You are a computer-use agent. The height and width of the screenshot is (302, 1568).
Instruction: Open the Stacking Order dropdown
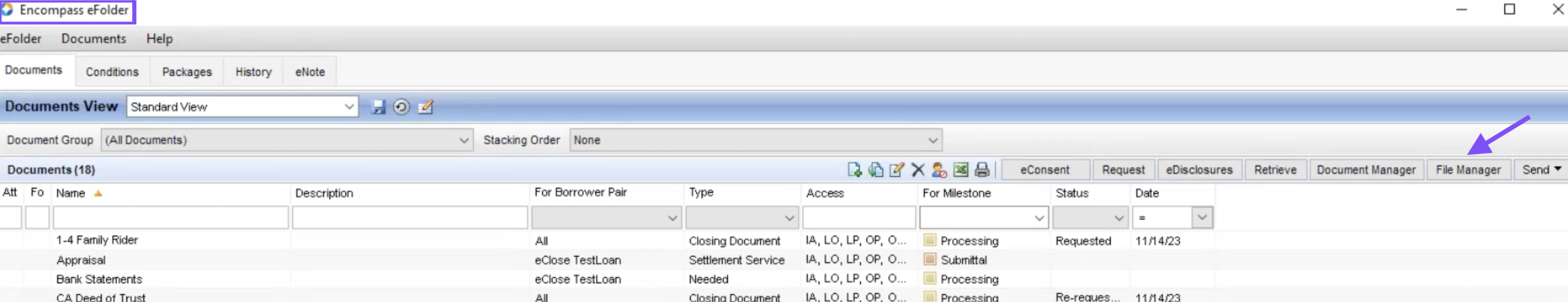pyautogui.click(x=932, y=141)
